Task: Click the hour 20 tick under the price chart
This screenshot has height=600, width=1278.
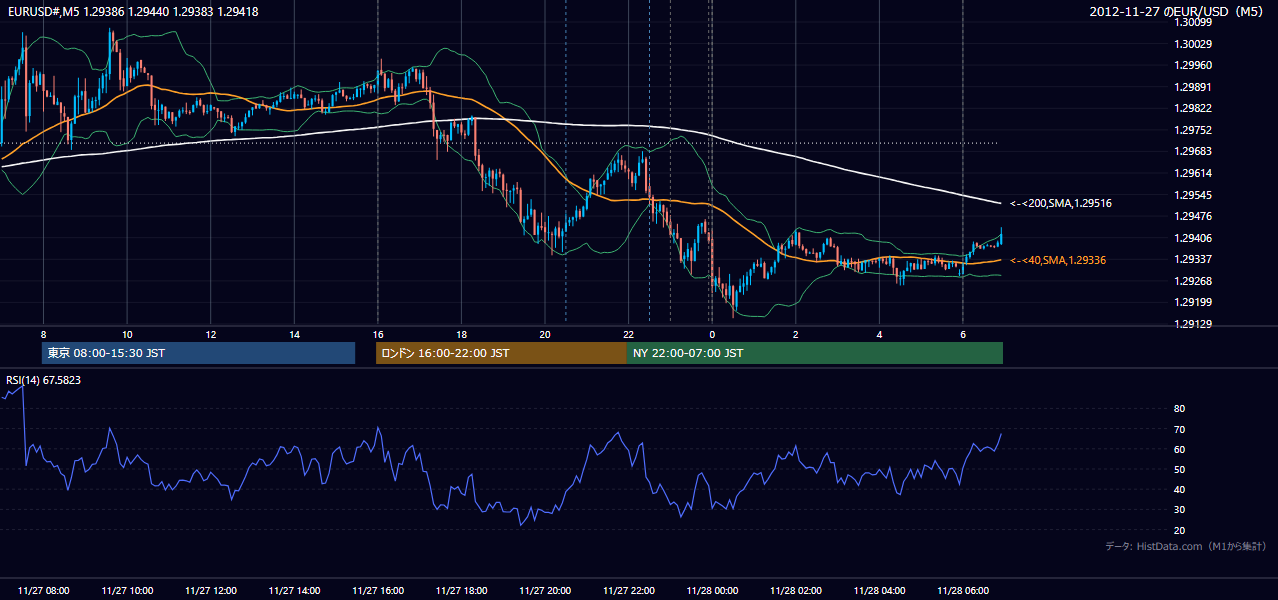Action: (545, 333)
